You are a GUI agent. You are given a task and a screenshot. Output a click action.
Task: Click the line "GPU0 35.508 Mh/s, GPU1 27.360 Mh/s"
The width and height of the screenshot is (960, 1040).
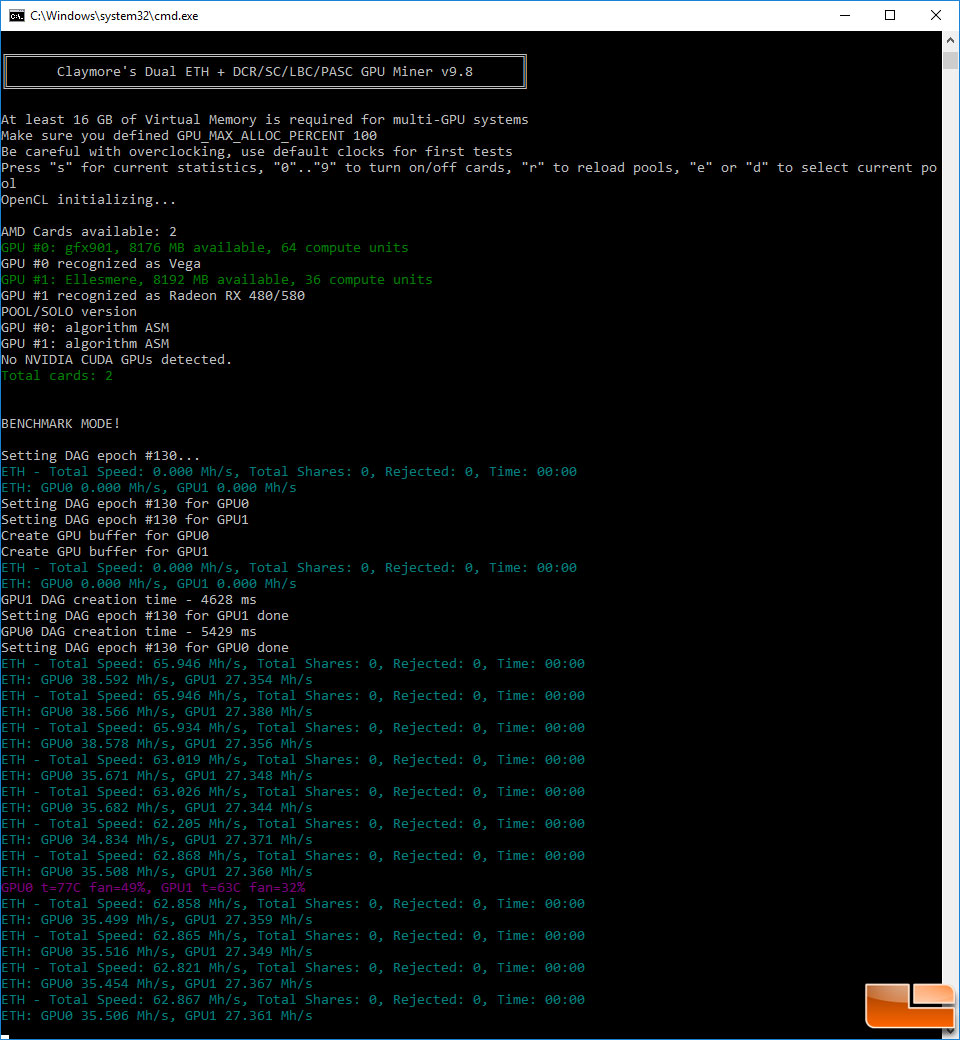tap(157, 872)
